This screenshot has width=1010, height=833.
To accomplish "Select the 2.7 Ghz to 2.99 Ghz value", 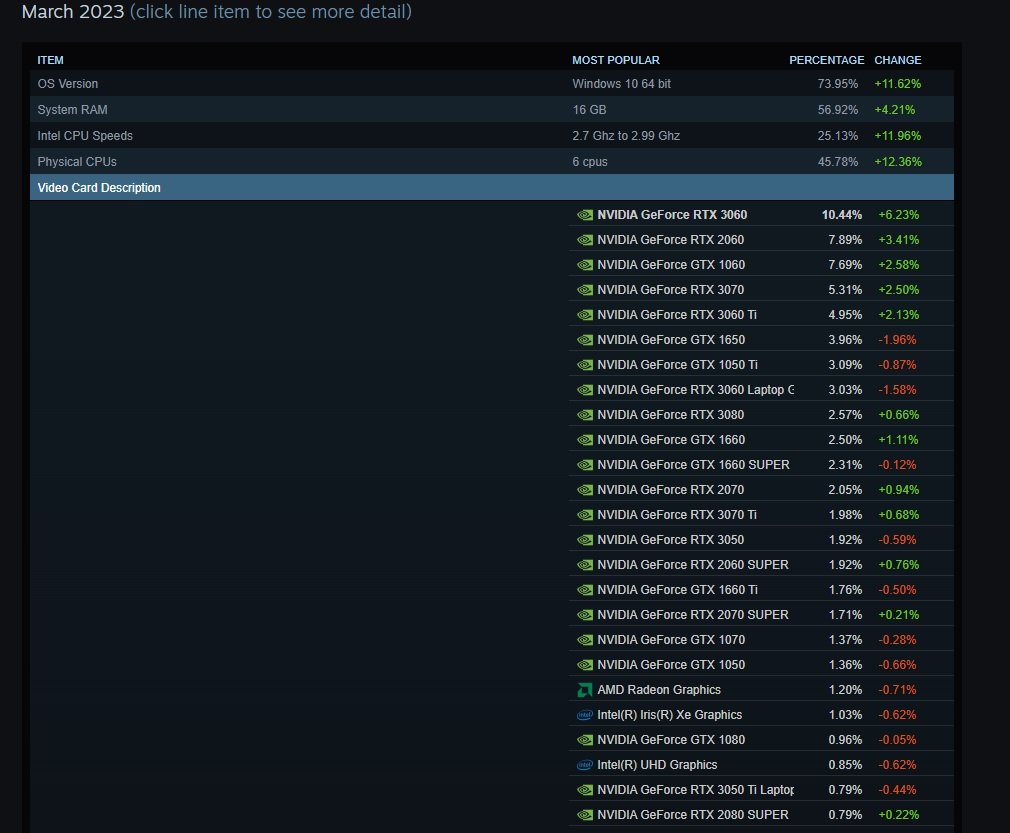I will coord(626,136).
